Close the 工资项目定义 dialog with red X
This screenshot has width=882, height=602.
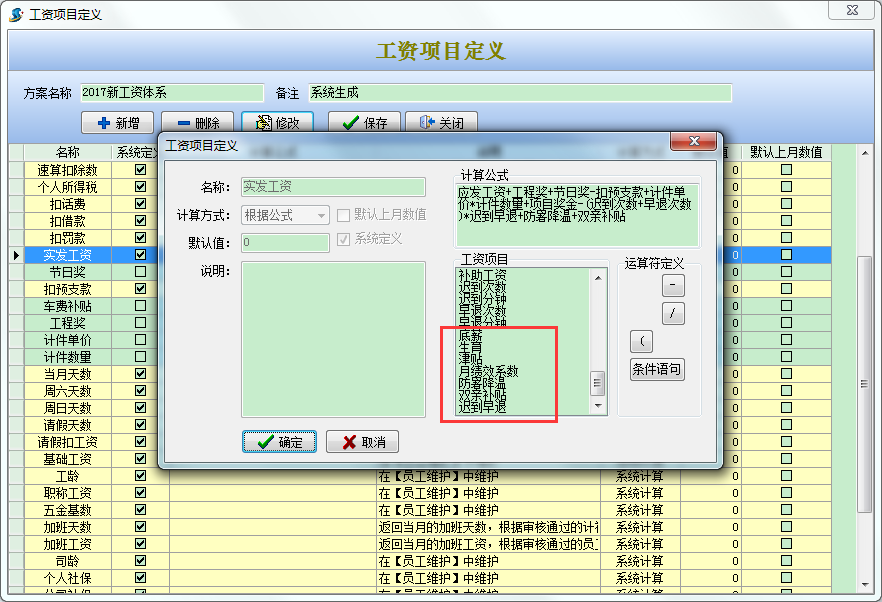pos(694,141)
